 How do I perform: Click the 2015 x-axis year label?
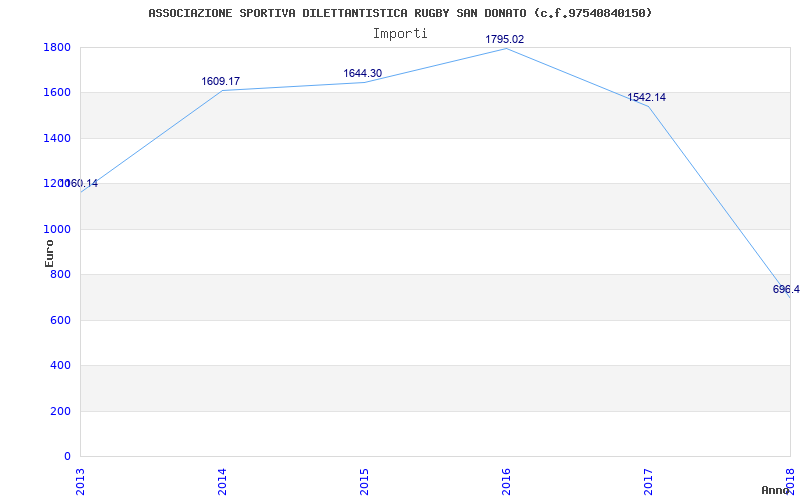tap(364, 481)
